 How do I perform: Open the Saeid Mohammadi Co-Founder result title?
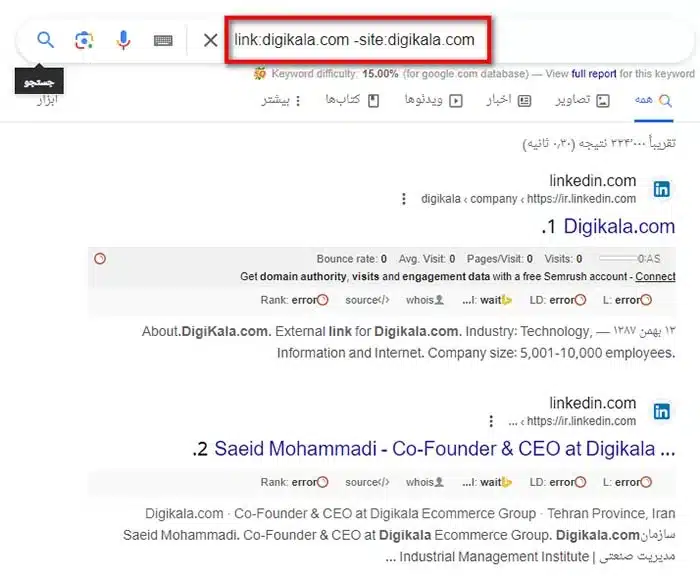[435, 449]
